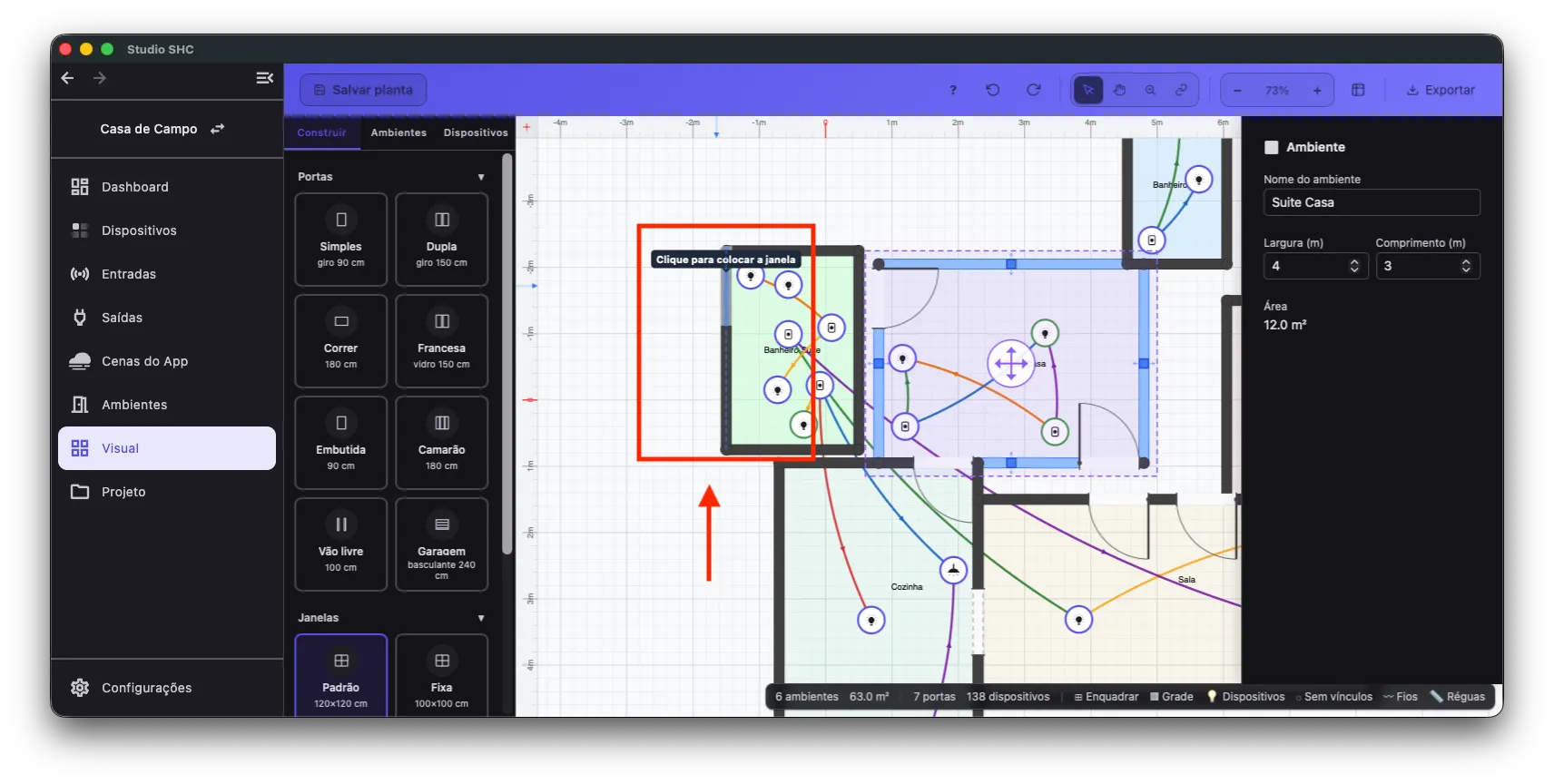Toggle Dispositivos visibility in status bar
Viewport: 1554px width, 784px height.
click(1245, 697)
